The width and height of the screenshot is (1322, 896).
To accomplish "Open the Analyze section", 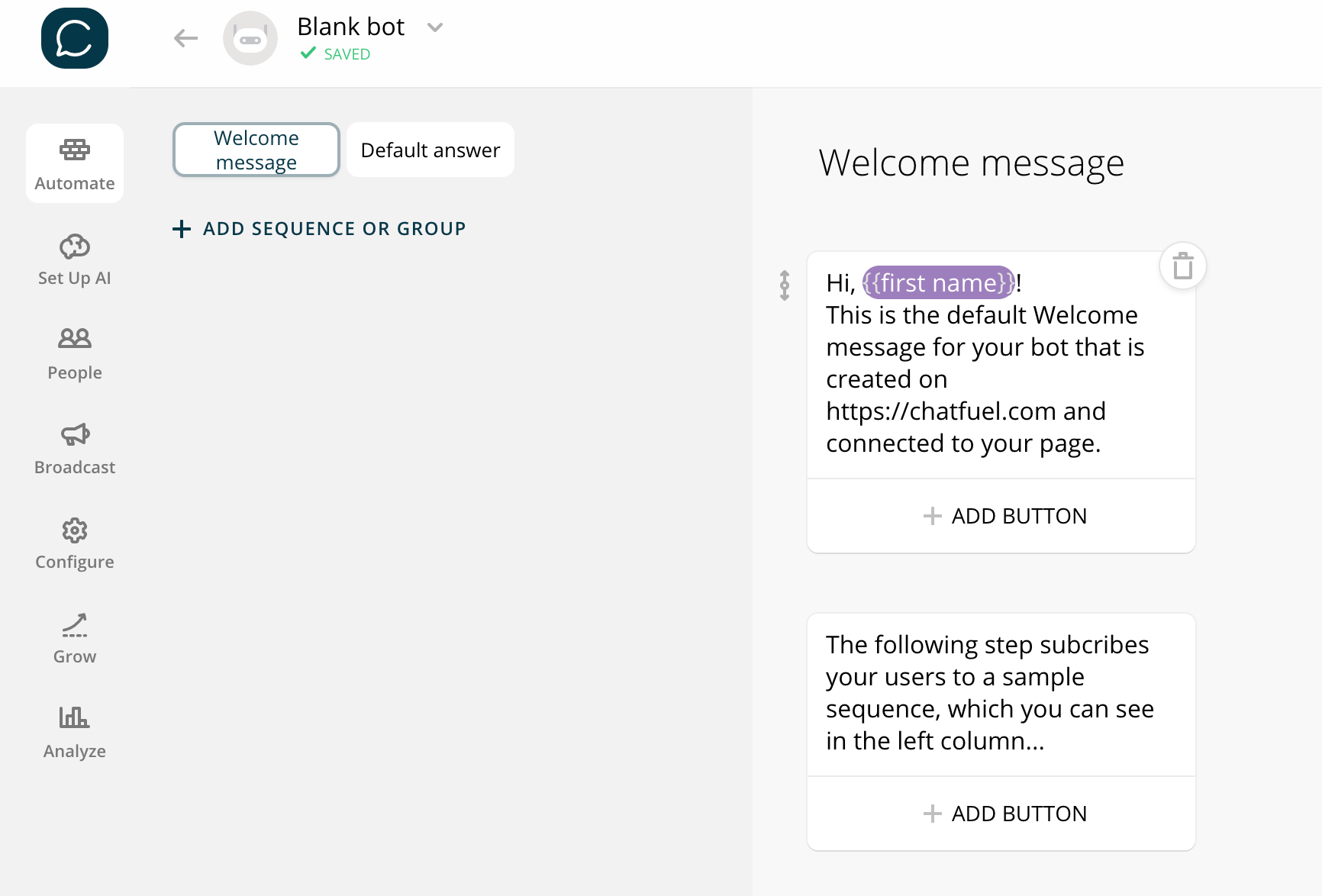I will [75, 733].
